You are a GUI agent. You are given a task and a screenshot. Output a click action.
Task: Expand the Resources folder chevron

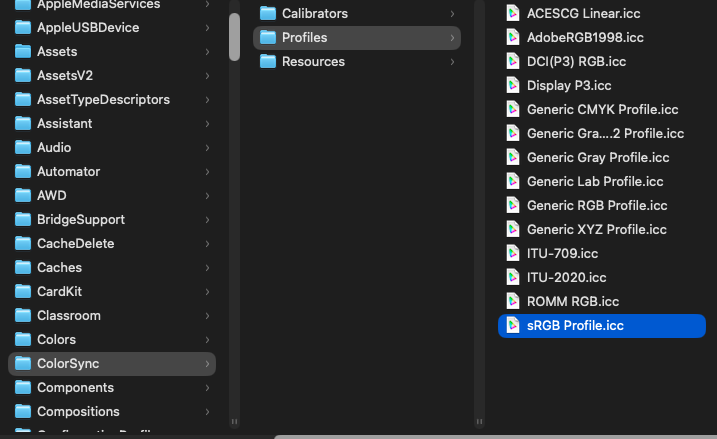[453, 61]
